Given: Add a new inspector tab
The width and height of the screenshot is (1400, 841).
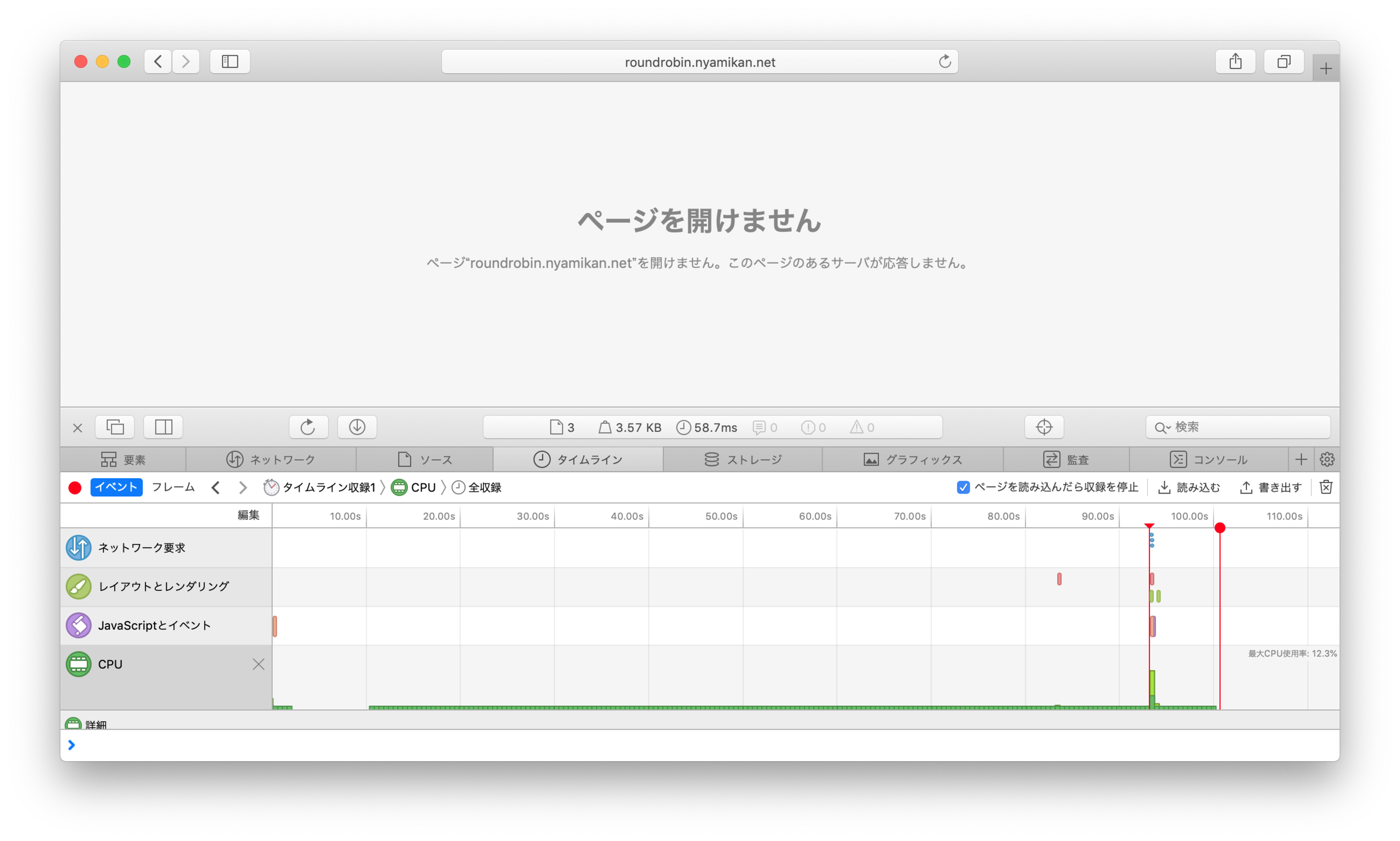Looking at the screenshot, I should (1301, 459).
